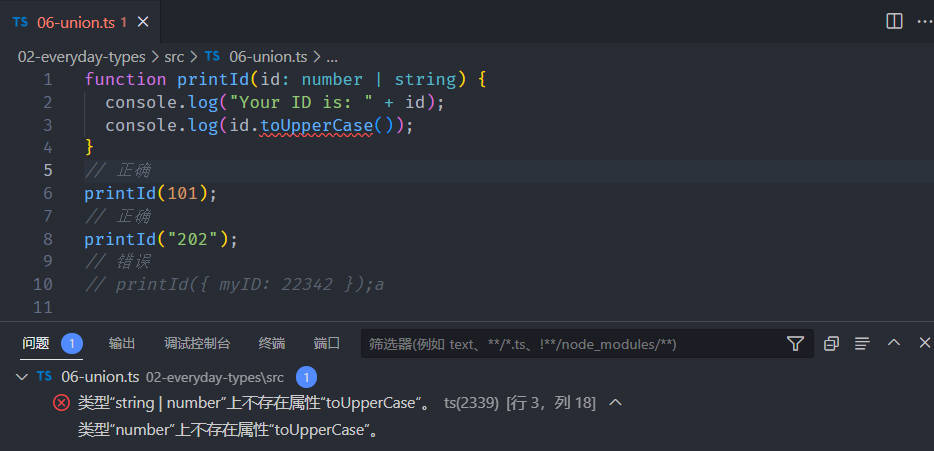Click the commented printId({ myID: 22342 }) line
Viewport: 934px width, 451px height.
coord(234,285)
